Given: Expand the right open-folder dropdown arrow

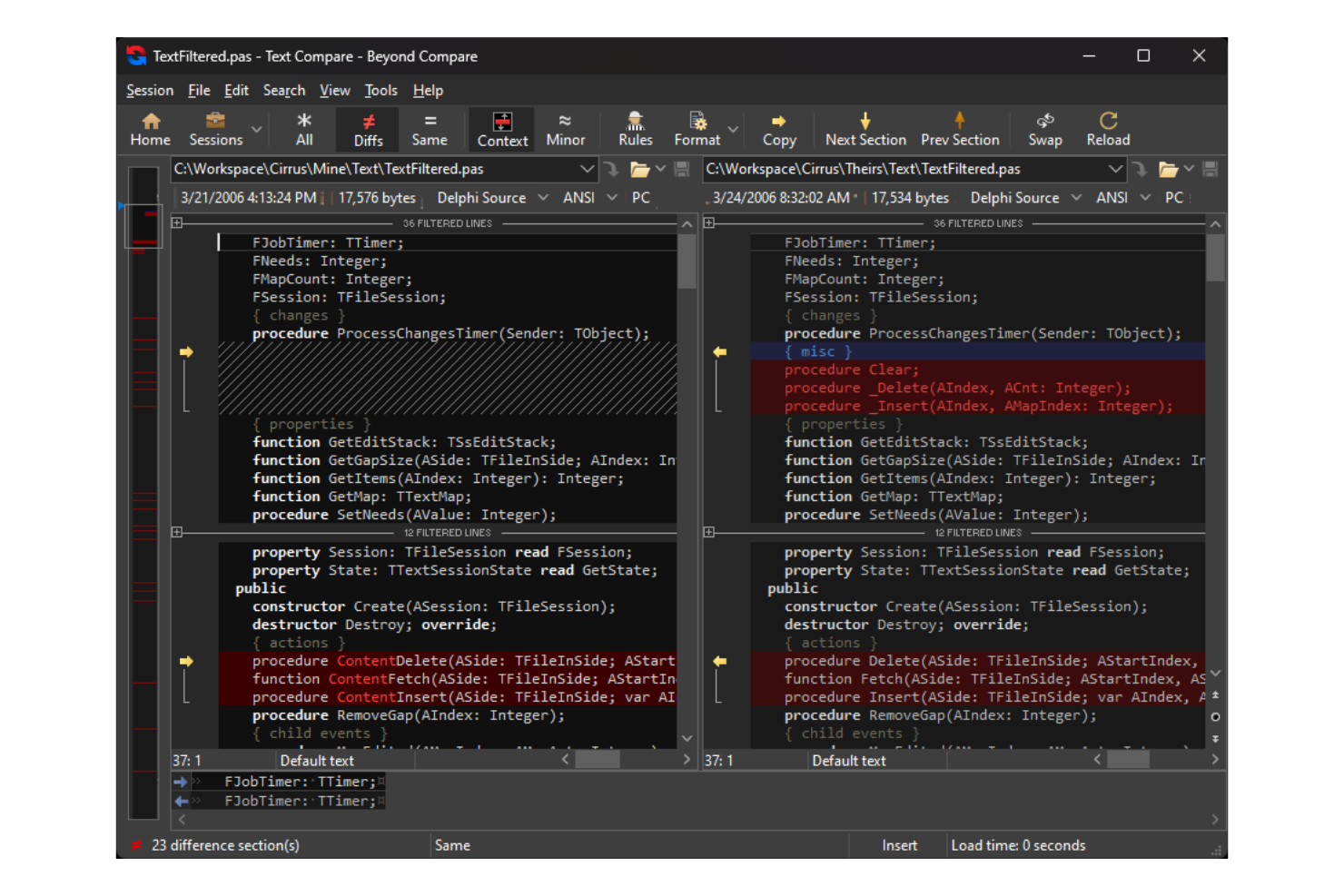Looking at the screenshot, I should click(x=1190, y=169).
